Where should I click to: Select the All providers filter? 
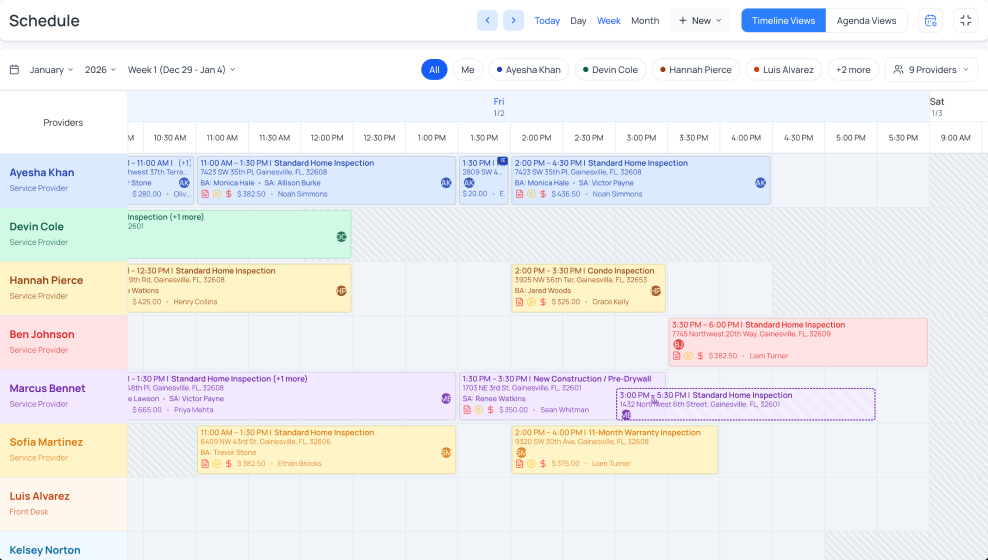(x=434, y=70)
